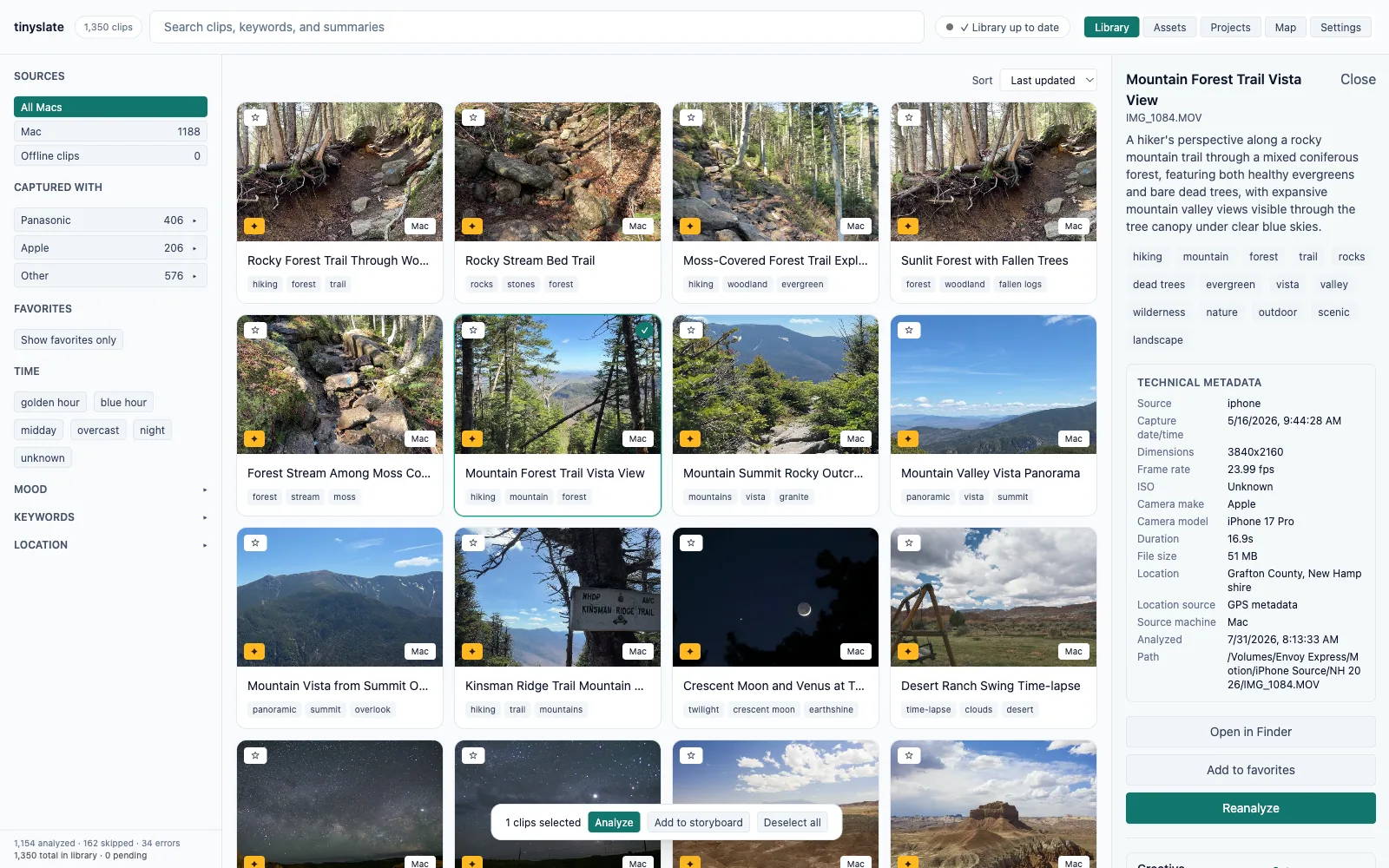Click orange badge on Crescent Moon thumbnail
The image size is (1389, 868).
tap(690, 651)
